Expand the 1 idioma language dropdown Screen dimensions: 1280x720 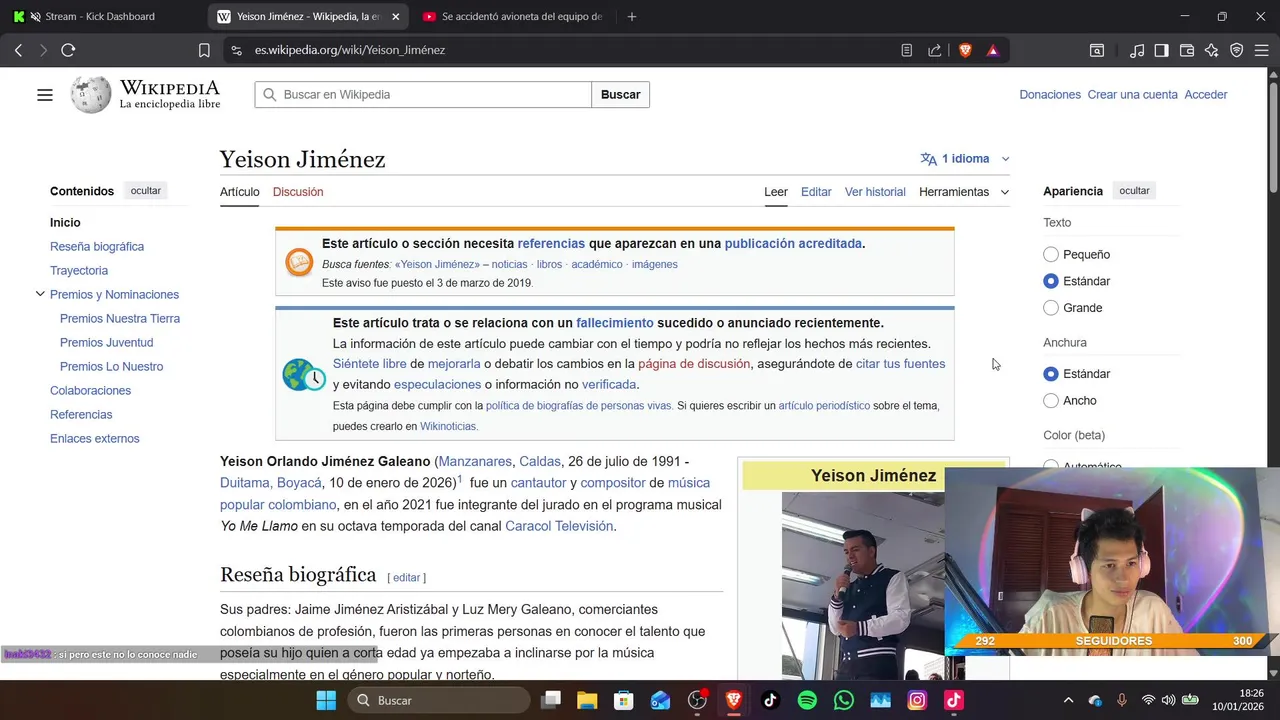point(965,159)
